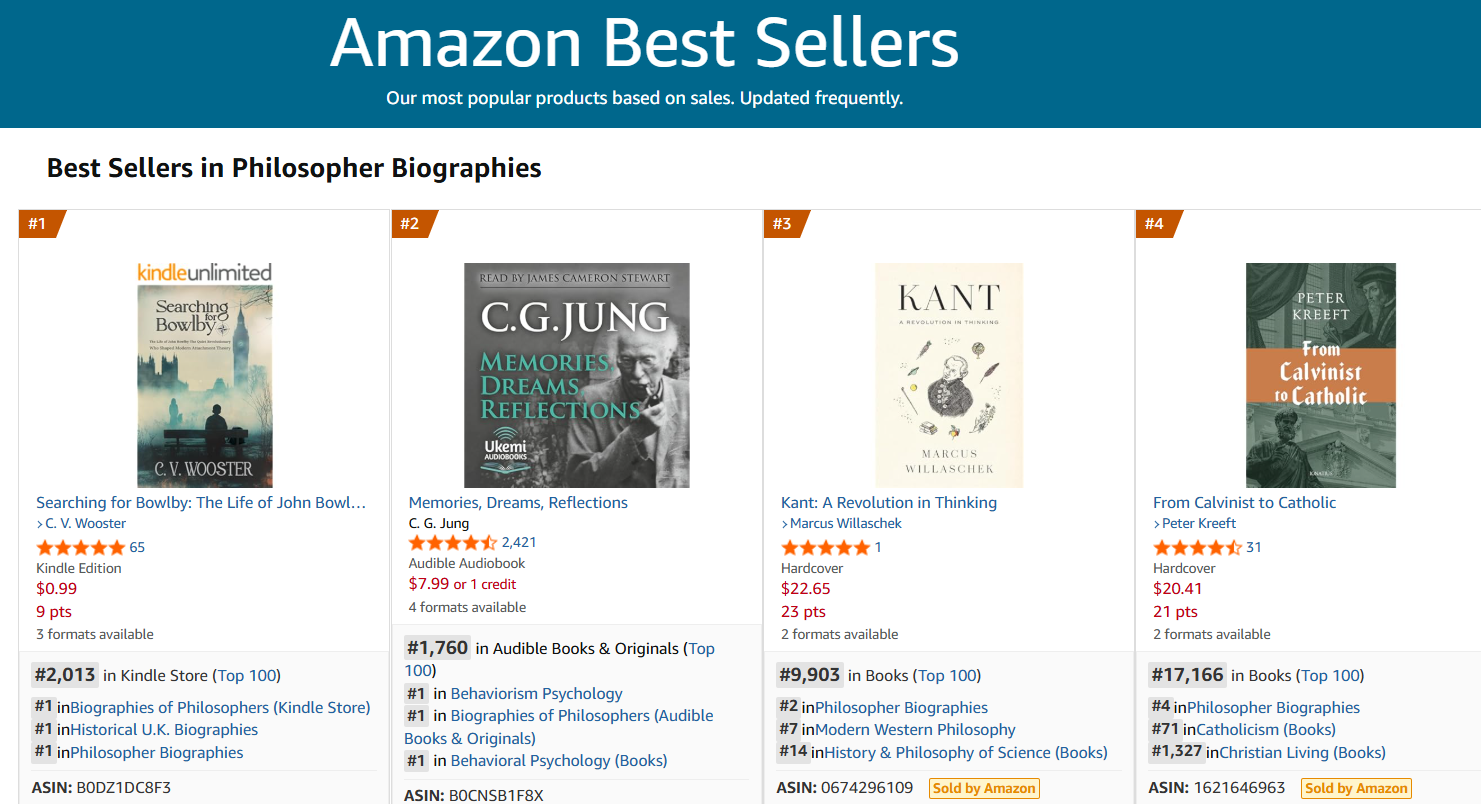
Task: Open the Catholicism (Books) category link
Action: point(1266,730)
